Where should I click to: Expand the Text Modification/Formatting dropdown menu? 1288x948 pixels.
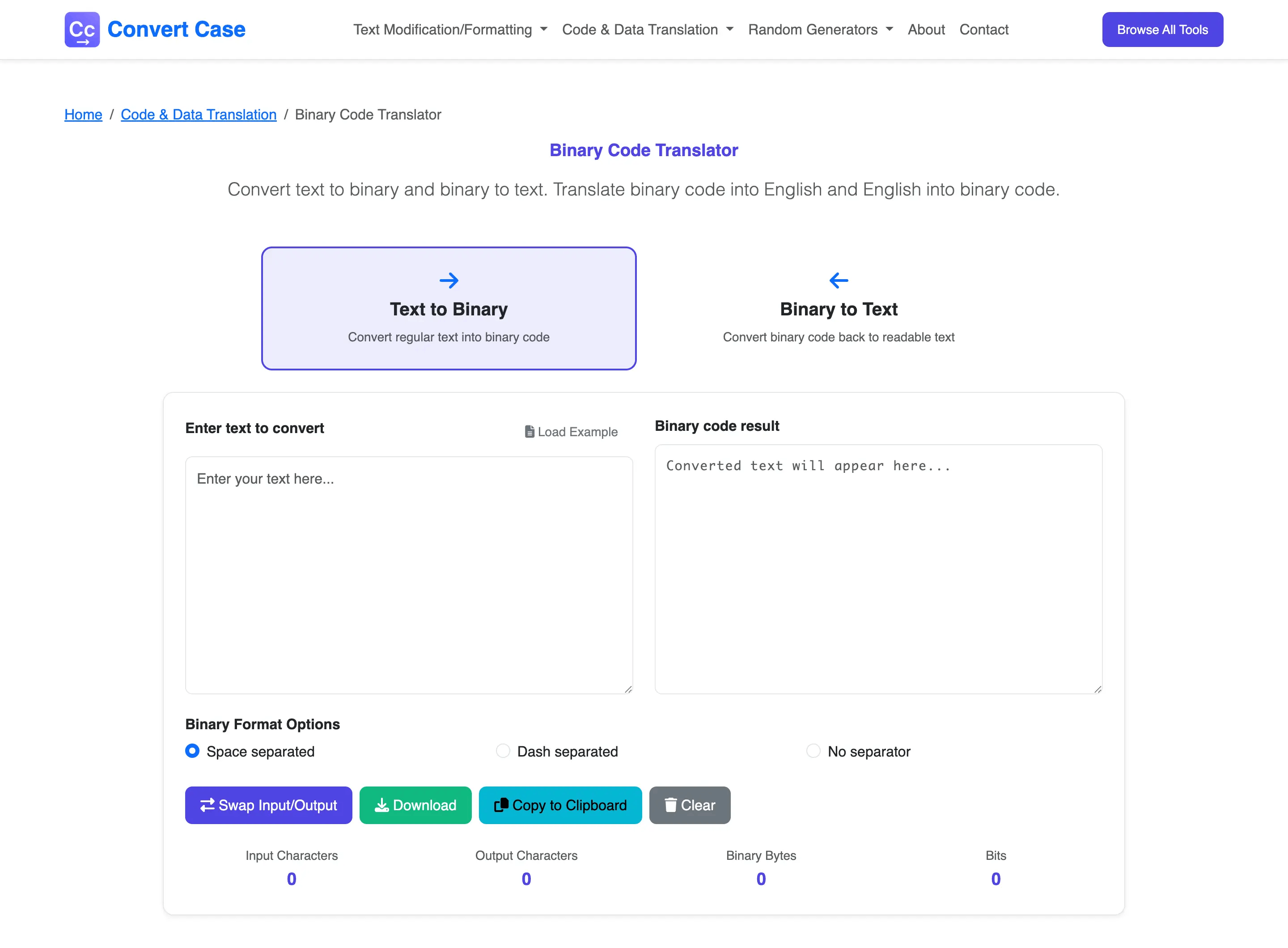450,29
